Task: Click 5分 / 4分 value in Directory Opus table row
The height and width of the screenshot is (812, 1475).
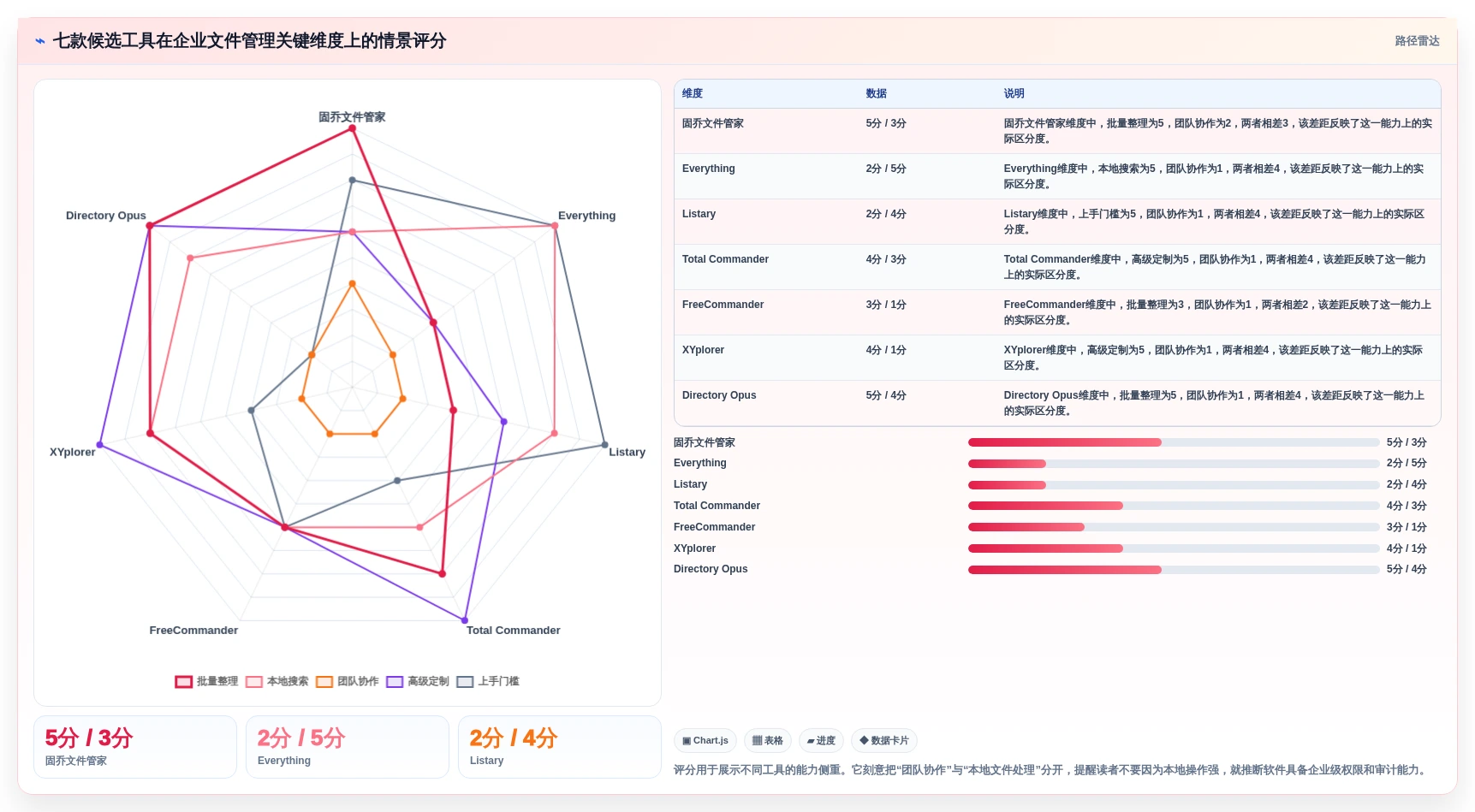Action: (x=886, y=395)
